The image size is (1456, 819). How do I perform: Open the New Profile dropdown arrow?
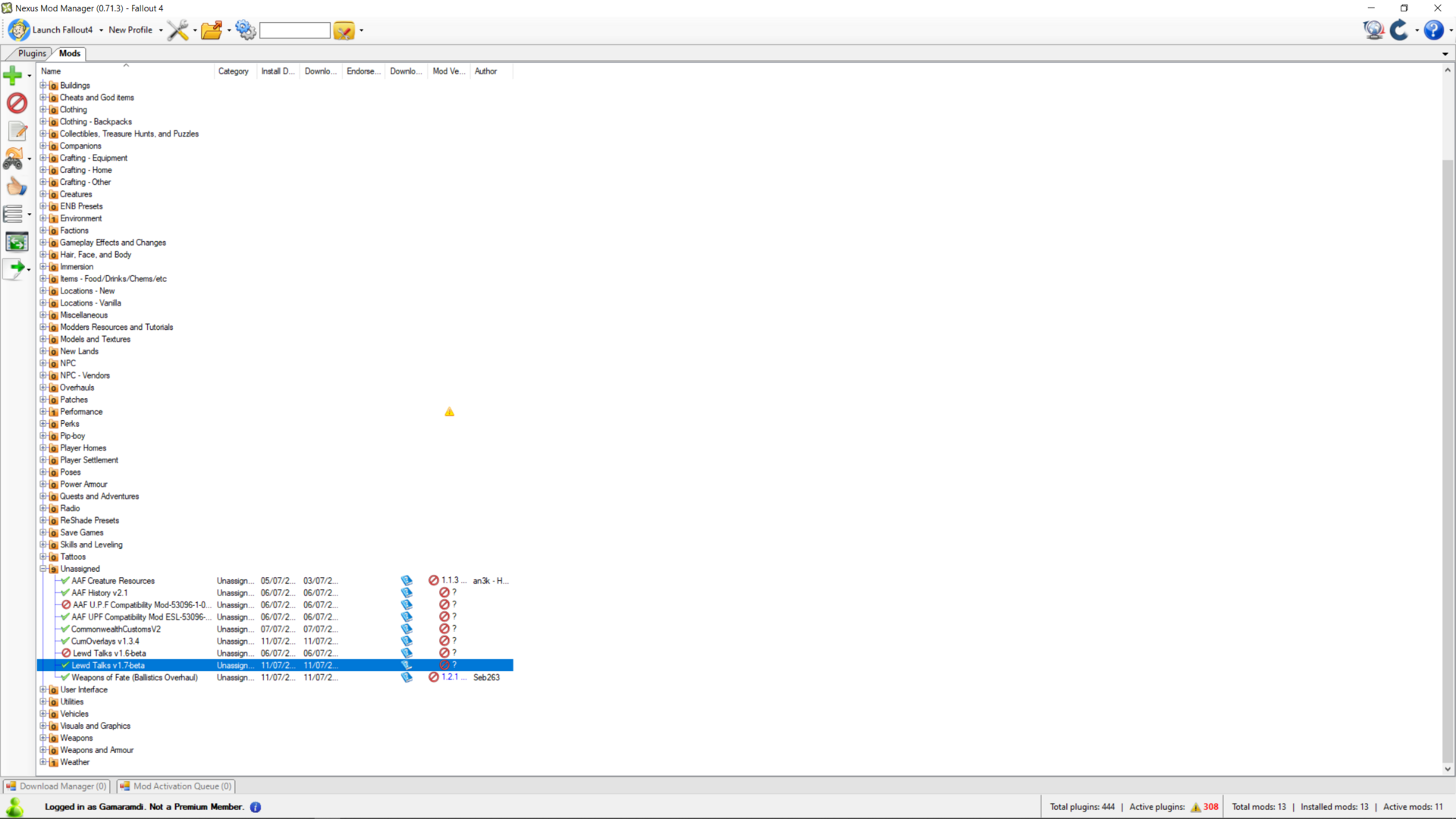[x=161, y=30]
